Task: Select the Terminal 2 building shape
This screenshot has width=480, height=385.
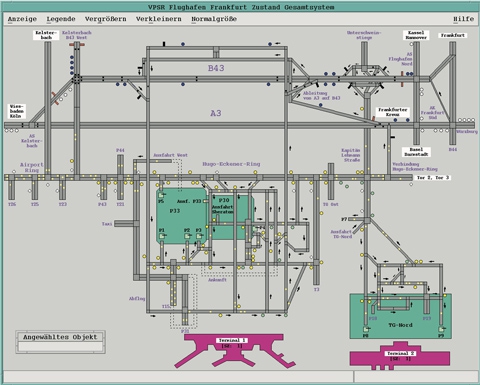Action: pos(400,356)
